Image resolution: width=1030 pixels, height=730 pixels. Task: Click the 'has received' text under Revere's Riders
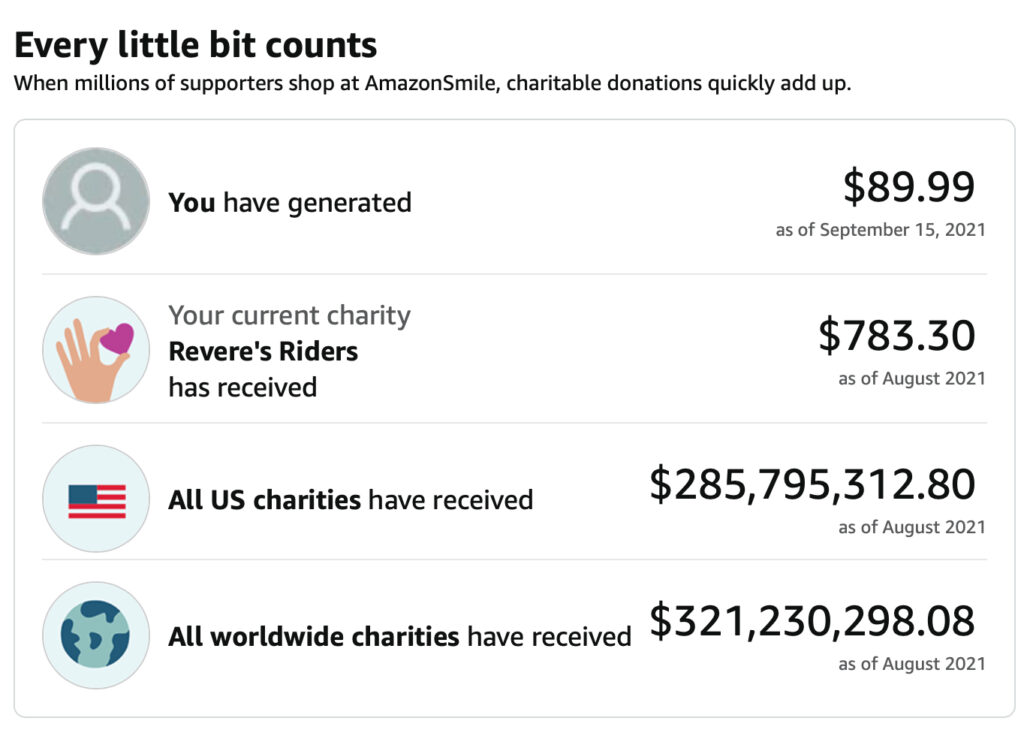pyautogui.click(x=242, y=387)
